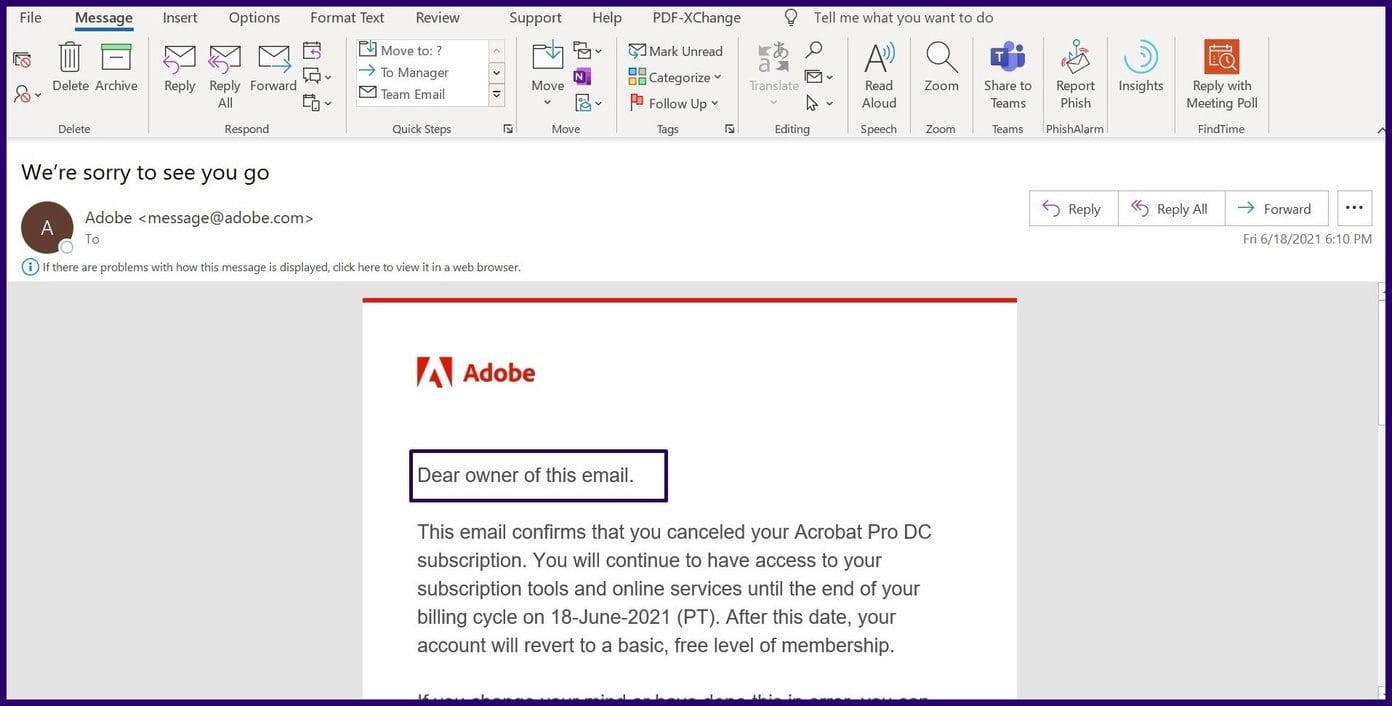Select the 'Team Email' quick step
The width and height of the screenshot is (1392, 706).
420,94
